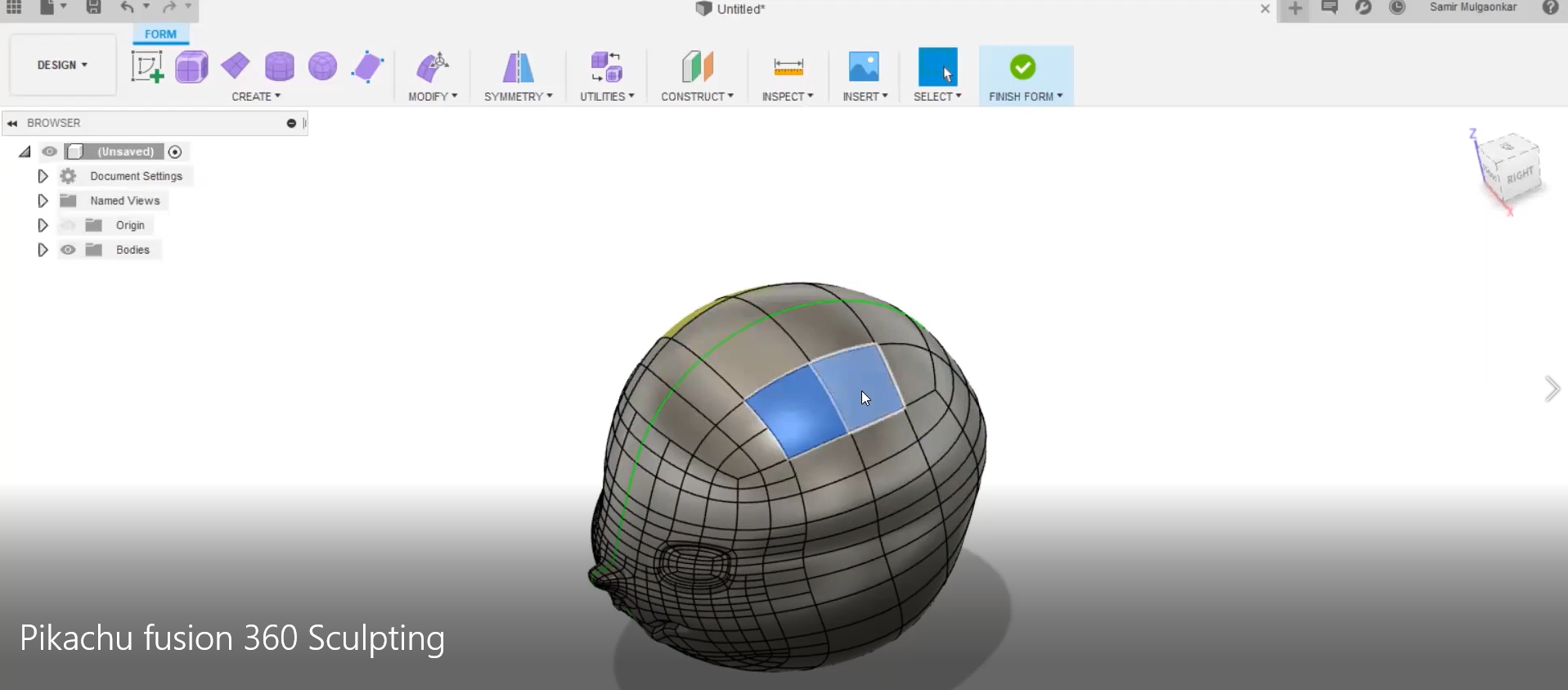Open the job status clock icon

pos(1397,7)
